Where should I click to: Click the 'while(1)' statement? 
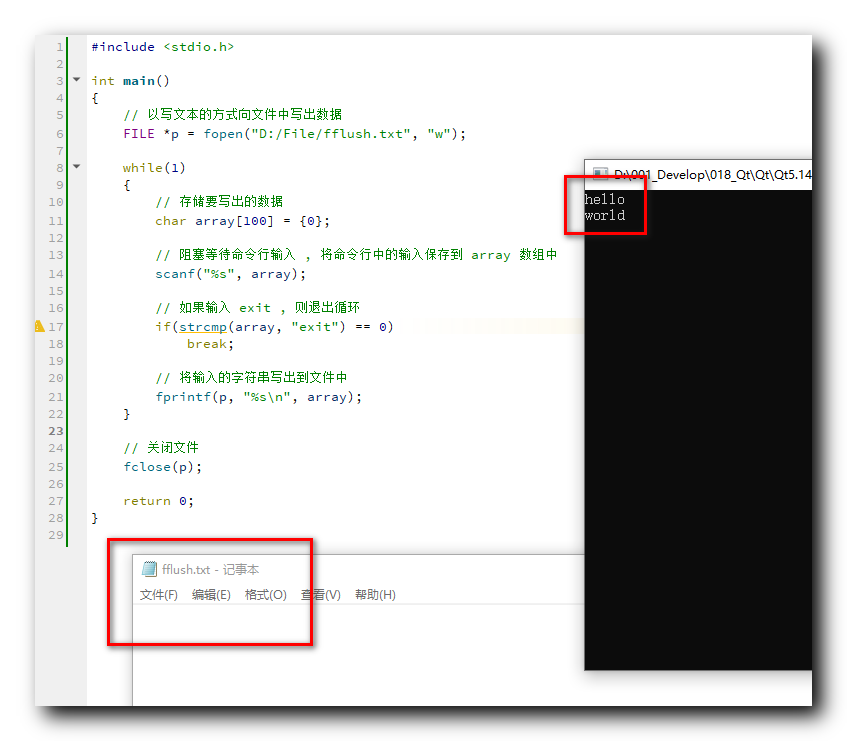[x=154, y=168]
